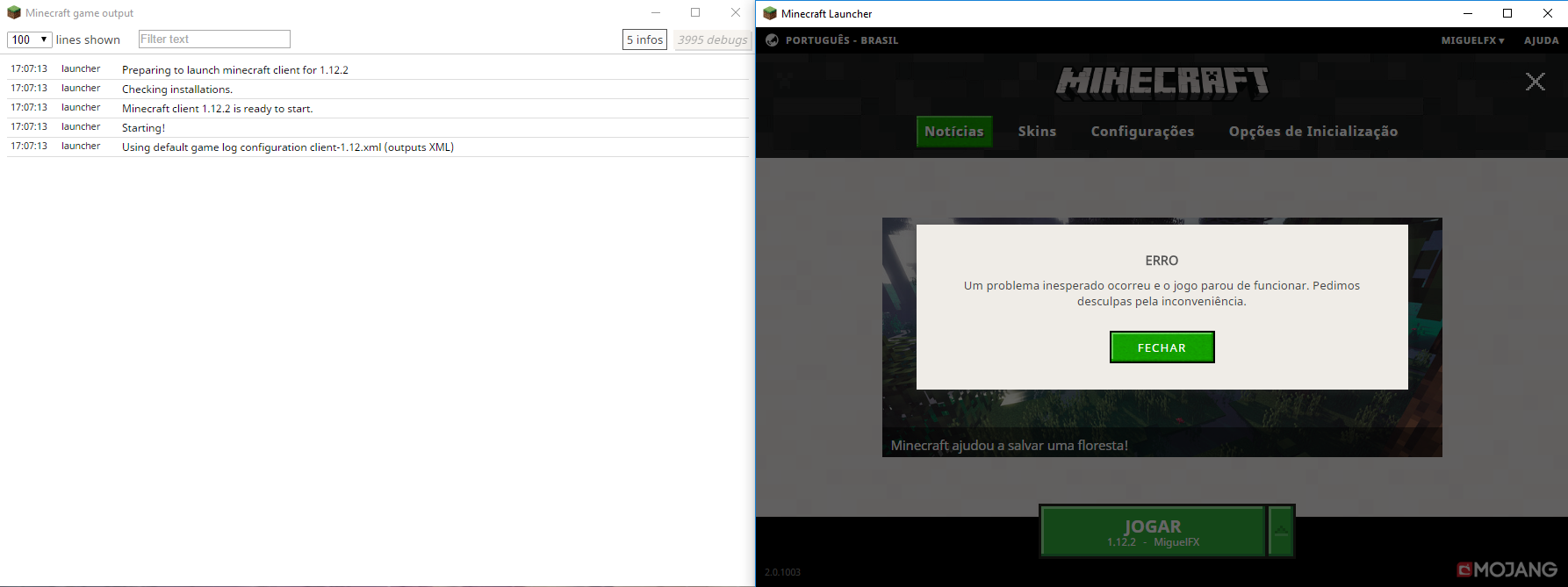Close the Minecraft Launcher window
The width and height of the screenshot is (1568, 587).
(x=1548, y=13)
